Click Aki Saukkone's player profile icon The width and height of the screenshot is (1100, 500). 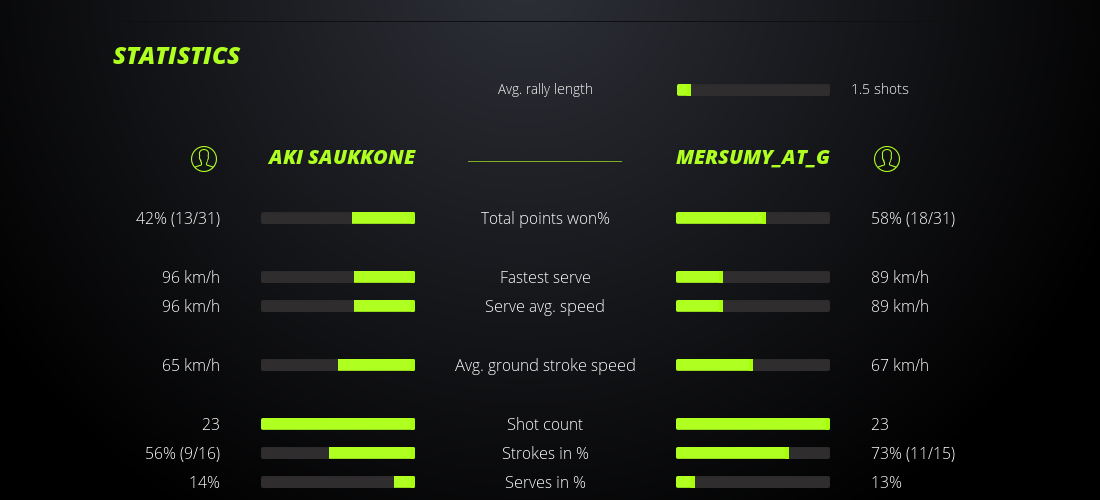click(x=204, y=158)
